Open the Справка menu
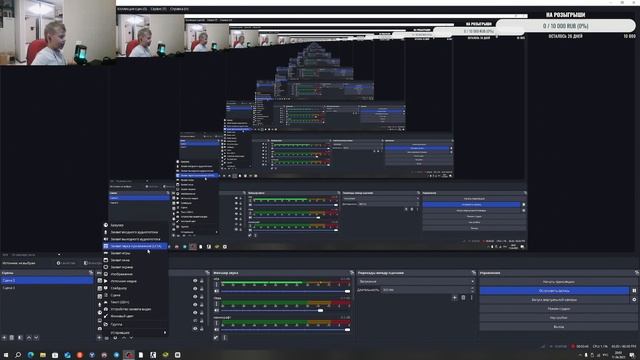Image resolution: width=640 pixels, height=360 pixels. (x=179, y=9)
